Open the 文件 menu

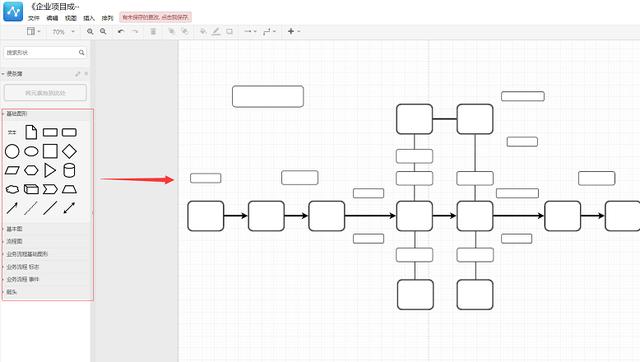(x=33, y=18)
